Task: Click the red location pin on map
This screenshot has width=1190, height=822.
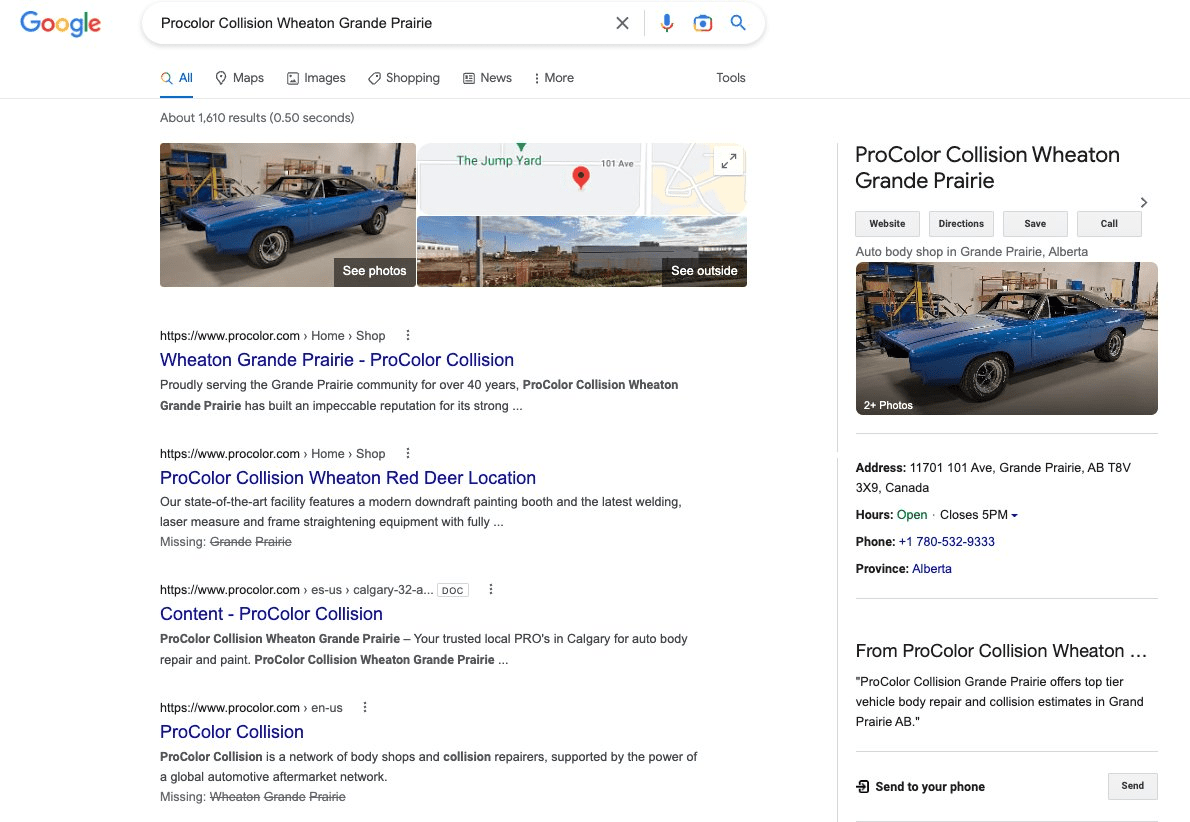Action: [581, 178]
